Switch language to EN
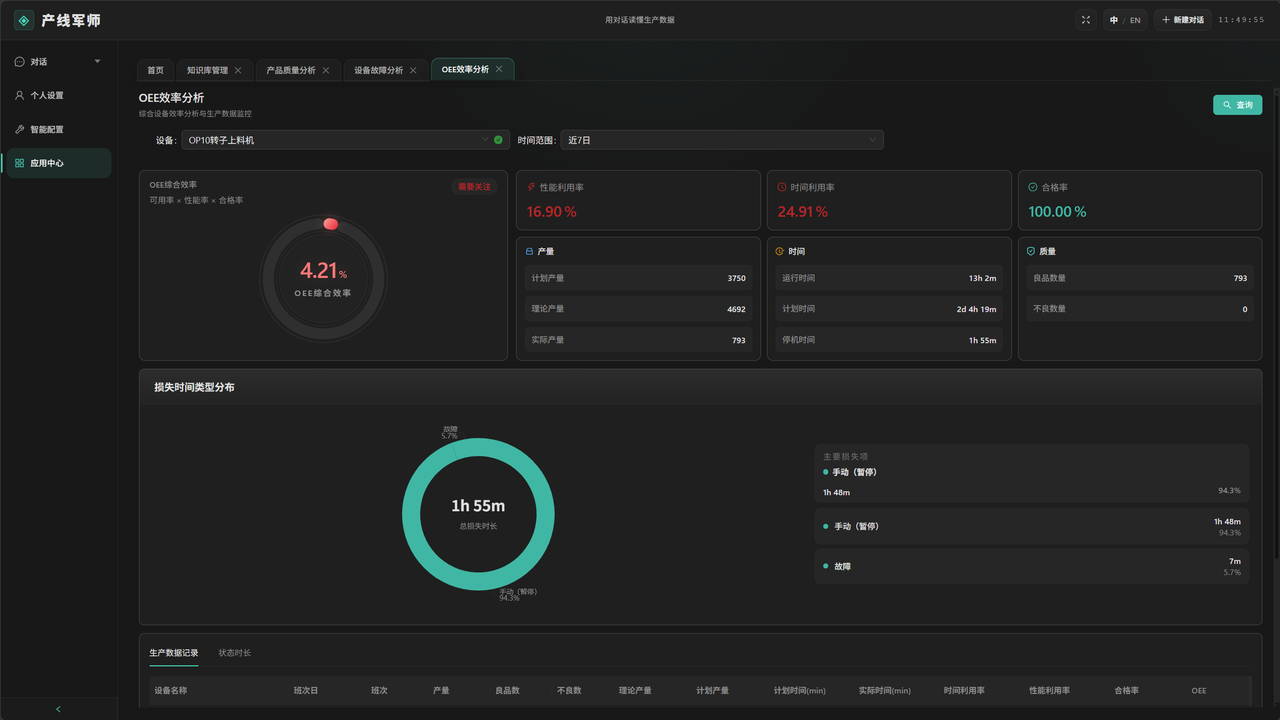This screenshot has height=720, width=1280. [1135, 20]
